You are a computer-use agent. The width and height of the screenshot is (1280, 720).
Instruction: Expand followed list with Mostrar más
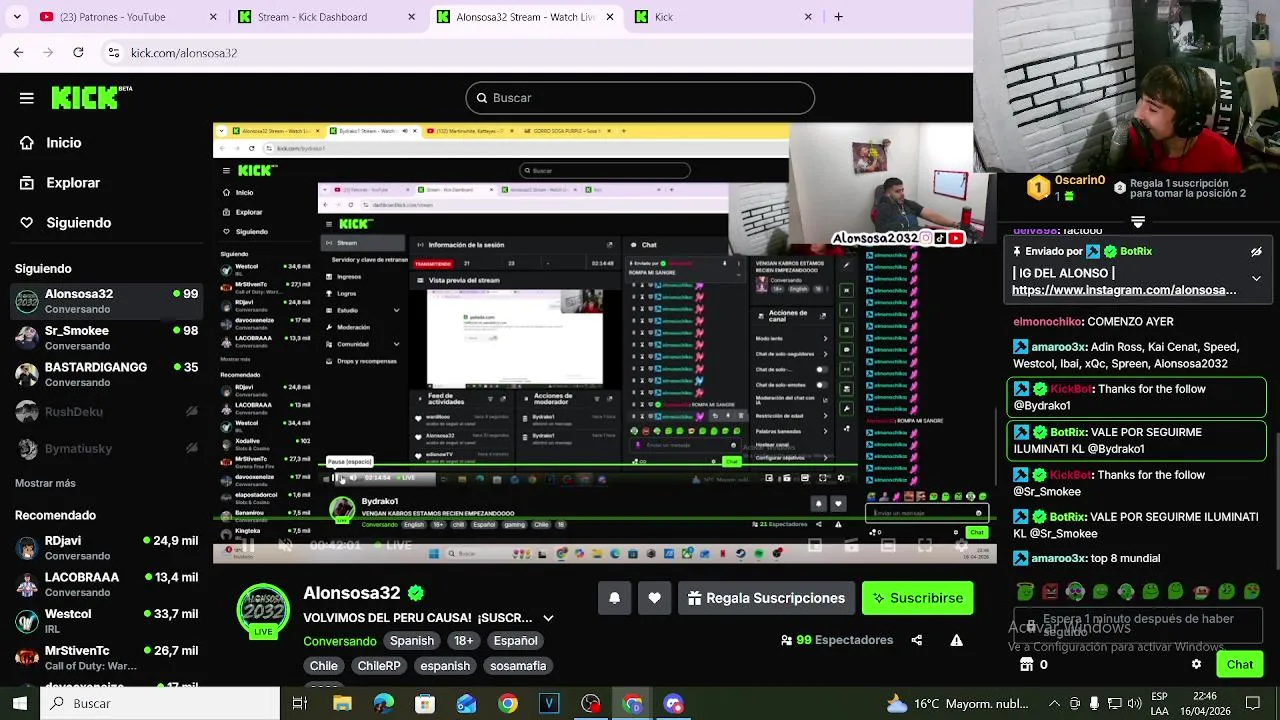tap(45, 483)
